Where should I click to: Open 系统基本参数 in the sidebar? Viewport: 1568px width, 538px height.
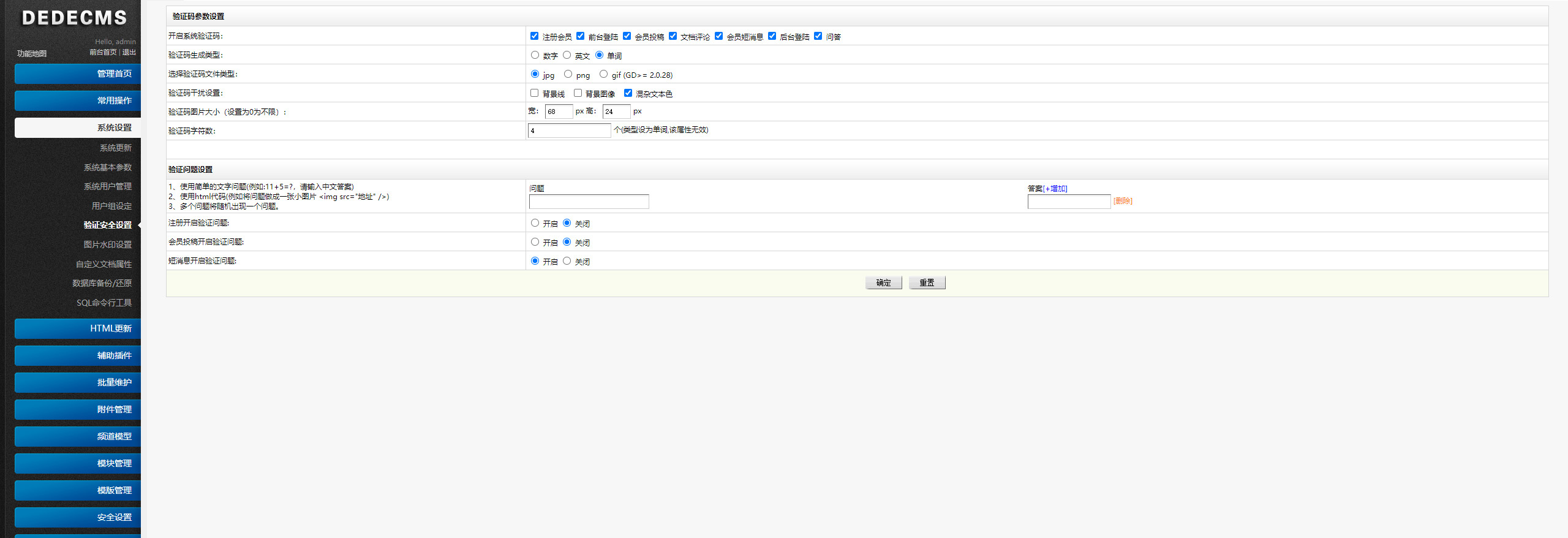click(x=108, y=167)
